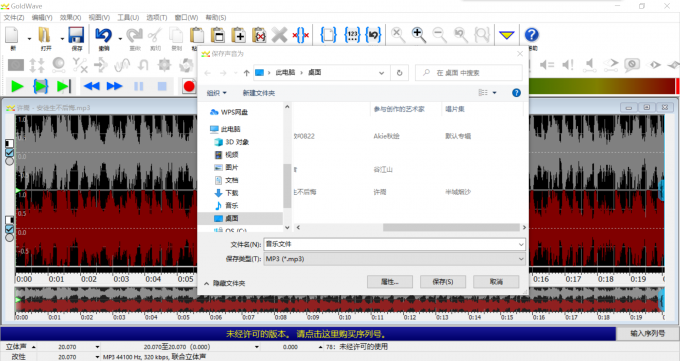Screen dimensions: 680x361
Task: Click the 保存(S) button
Action: coord(443,282)
